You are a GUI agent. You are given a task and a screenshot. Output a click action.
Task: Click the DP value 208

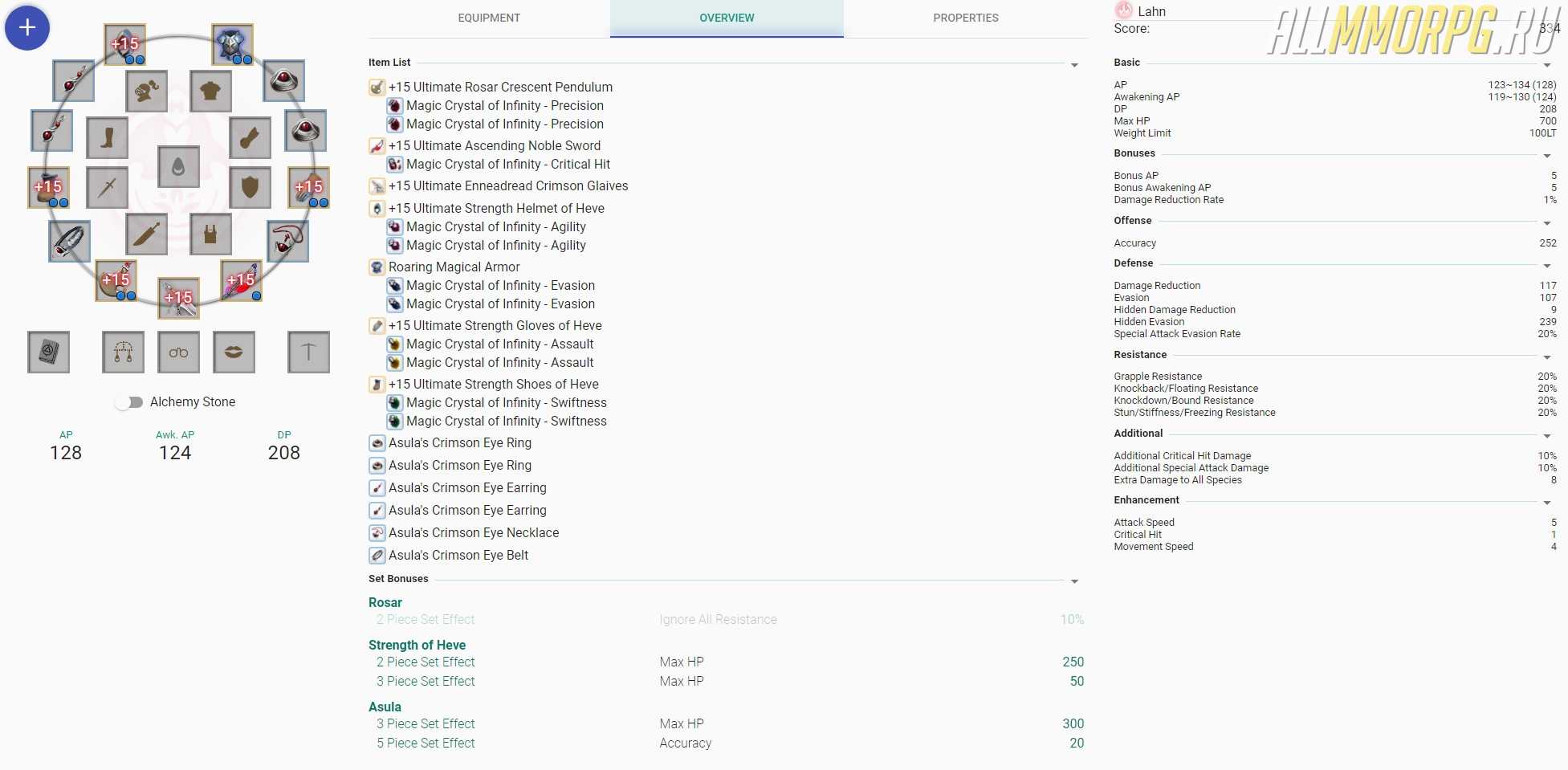[x=284, y=453]
